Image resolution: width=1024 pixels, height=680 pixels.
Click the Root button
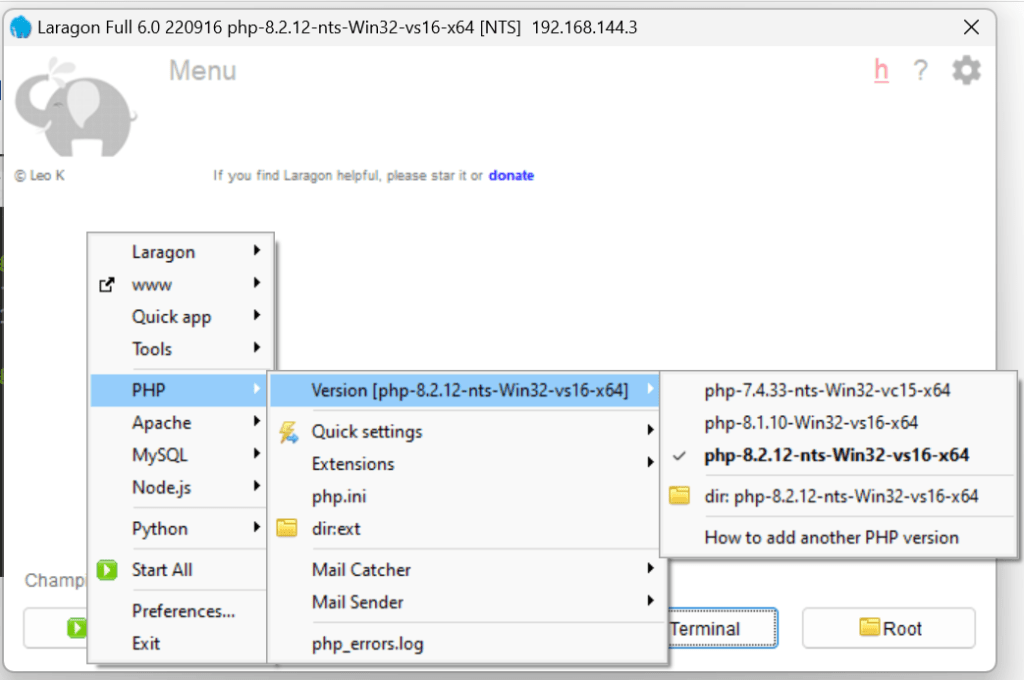[x=889, y=628]
